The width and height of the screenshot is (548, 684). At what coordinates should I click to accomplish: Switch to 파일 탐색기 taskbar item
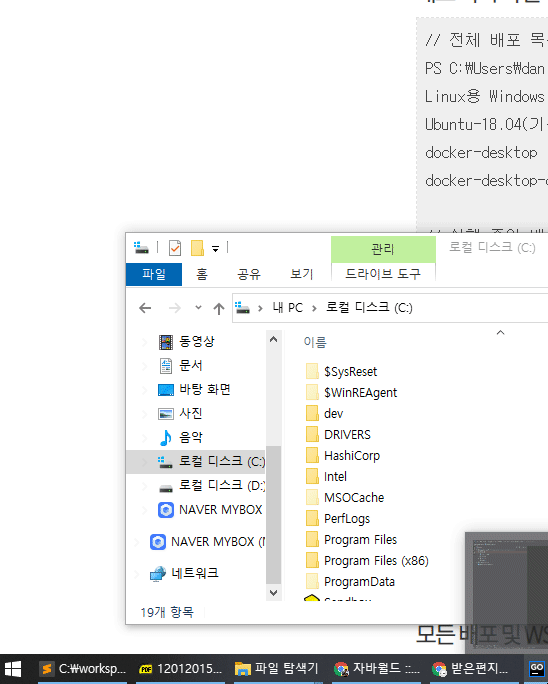pyautogui.click(x=278, y=669)
